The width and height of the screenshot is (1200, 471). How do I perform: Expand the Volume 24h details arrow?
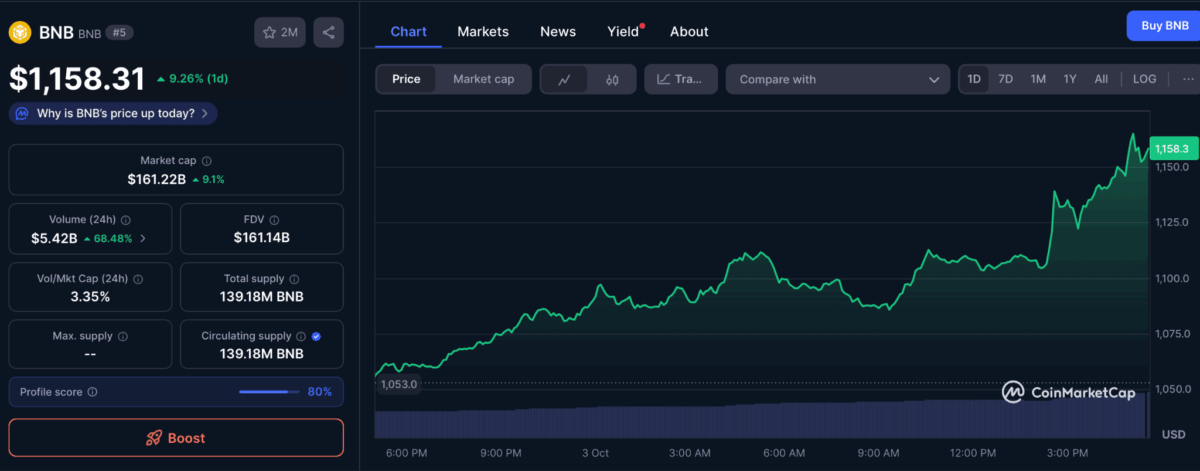[142, 238]
